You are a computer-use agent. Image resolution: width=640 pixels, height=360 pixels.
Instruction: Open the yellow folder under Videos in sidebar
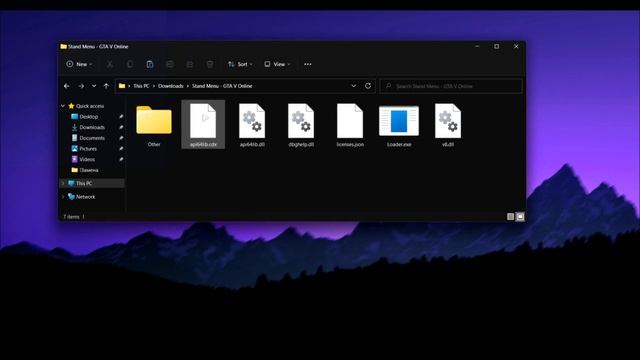(x=85, y=170)
